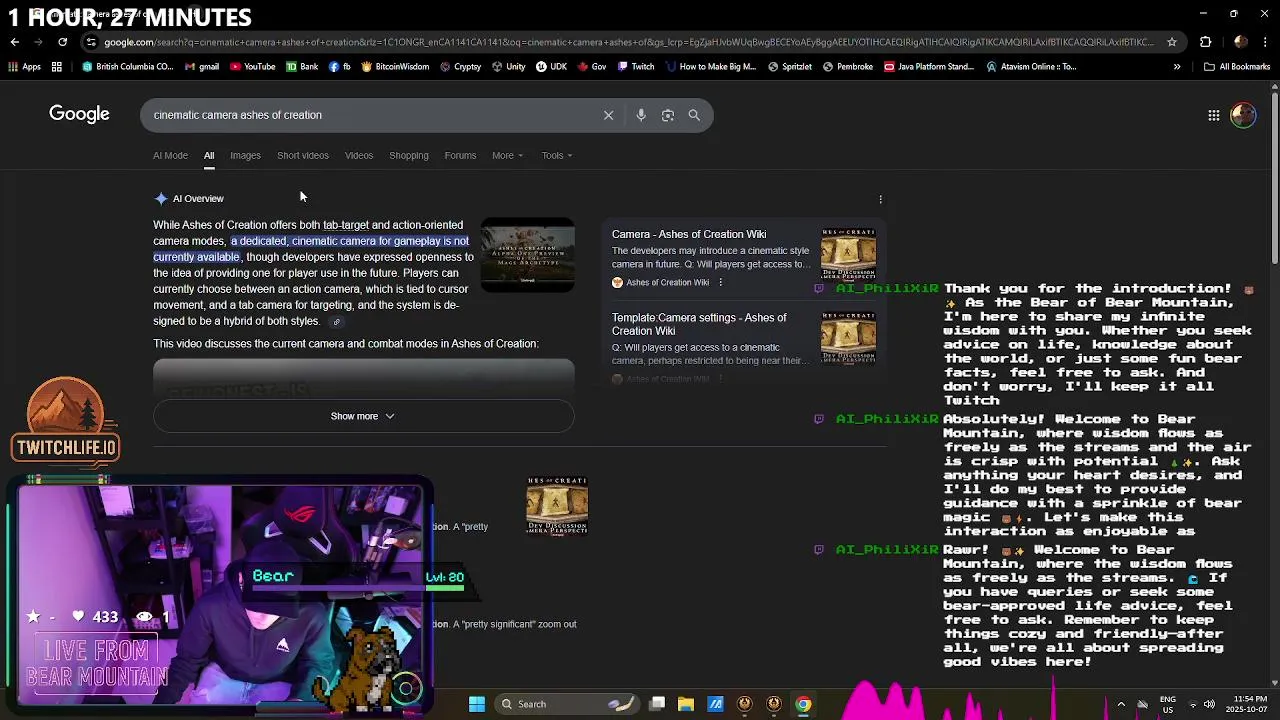The image size is (1280, 720).
Task: Open the Spritzlet bookmark
Action: (790, 67)
